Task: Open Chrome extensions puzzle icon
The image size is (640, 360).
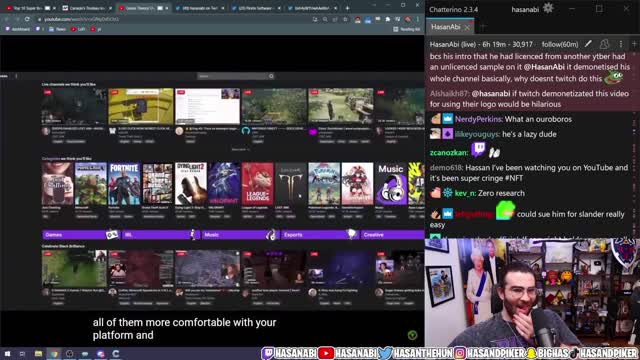Action: tap(388, 19)
